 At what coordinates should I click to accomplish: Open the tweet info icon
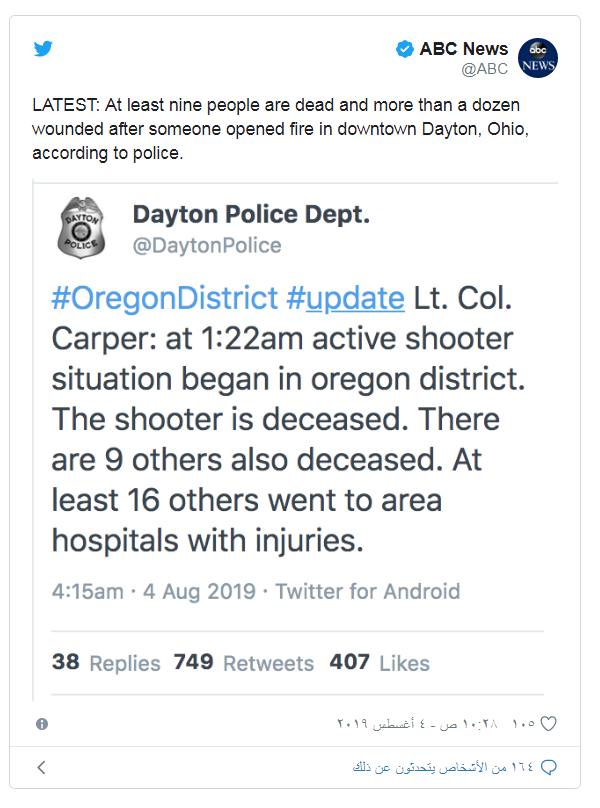click(x=42, y=724)
